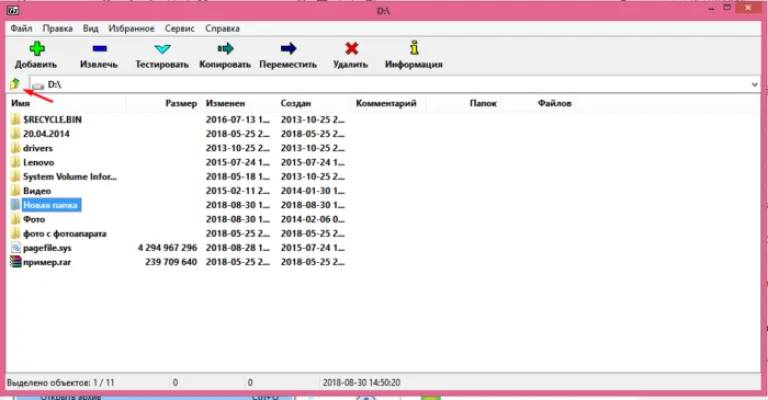
Task: Click the Lenovo folder icon
Action: 16,162
